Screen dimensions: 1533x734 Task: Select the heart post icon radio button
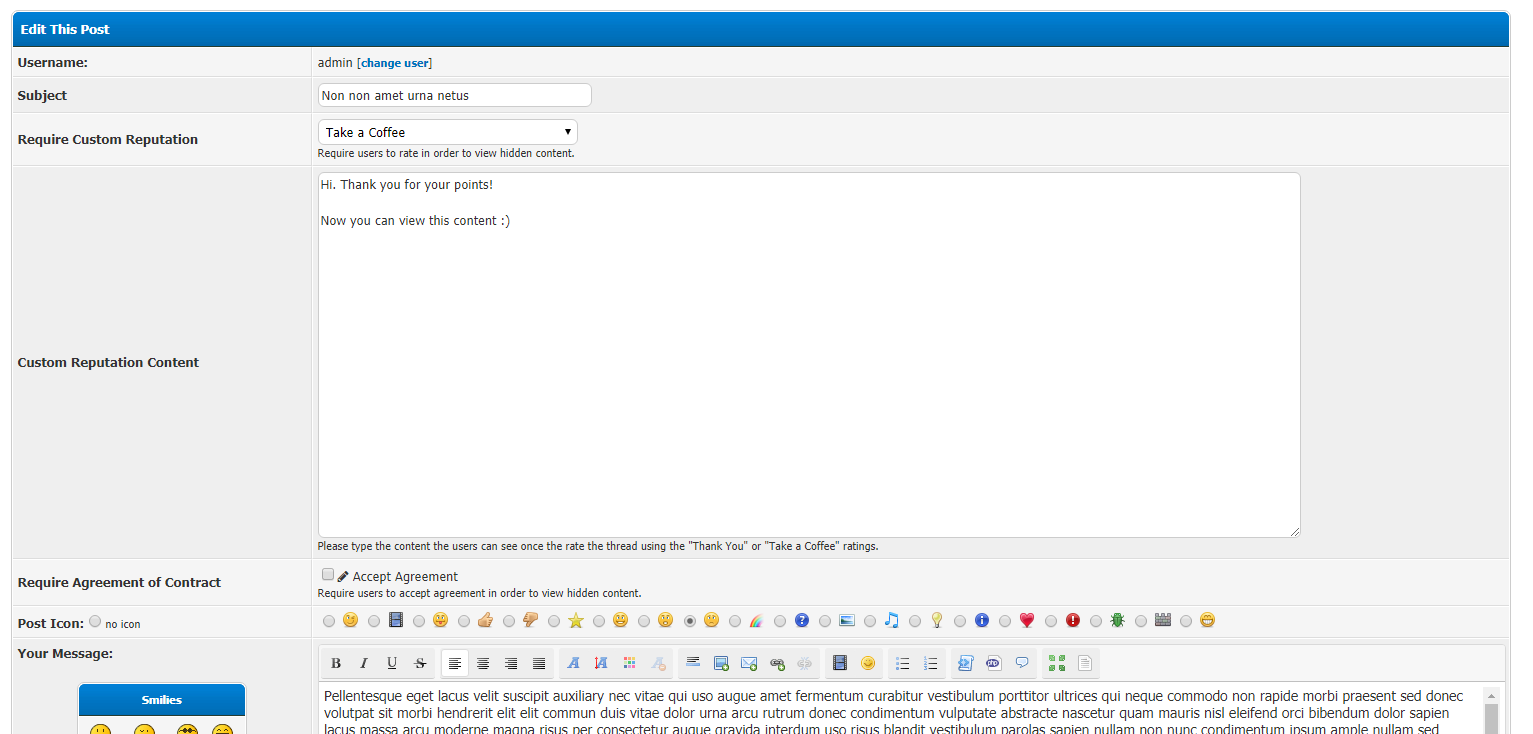click(1005, 621)
